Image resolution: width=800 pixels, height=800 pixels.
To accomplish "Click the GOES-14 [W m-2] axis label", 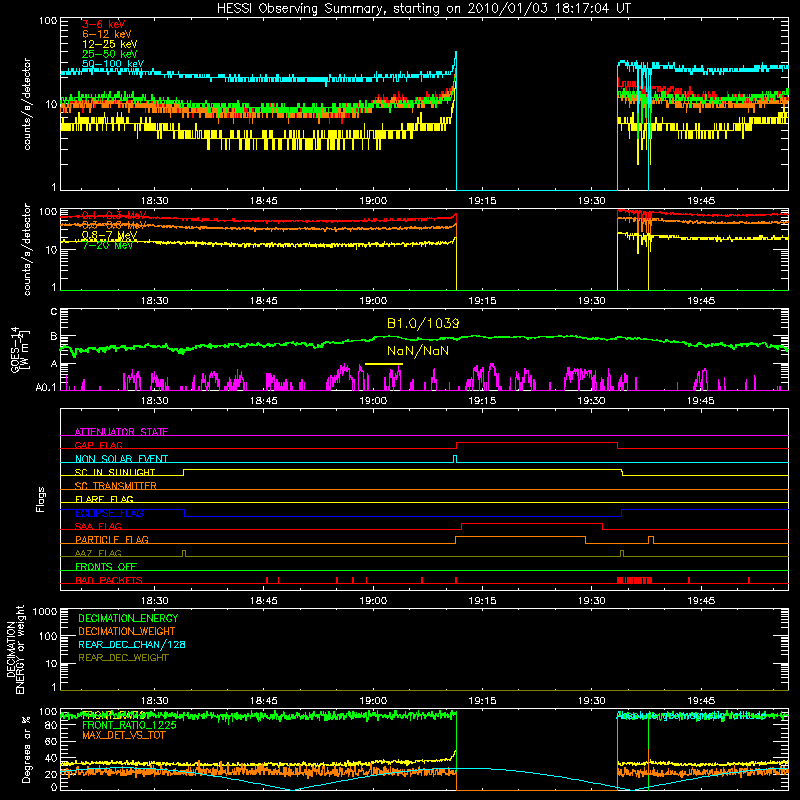I will coord(19,349).
